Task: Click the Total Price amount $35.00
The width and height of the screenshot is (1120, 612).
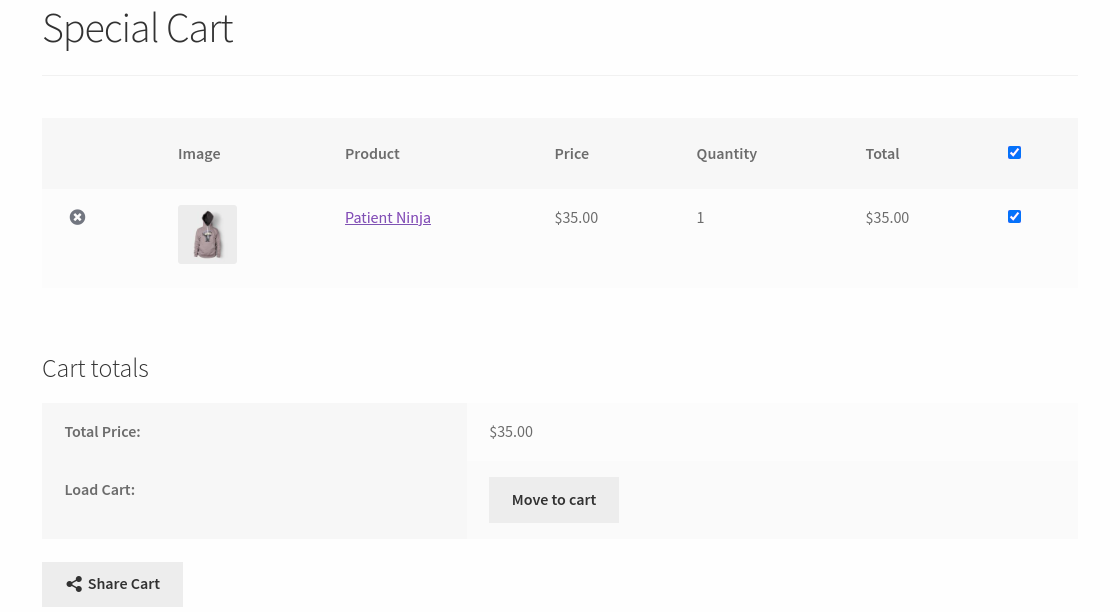Action: pos(510,431)
